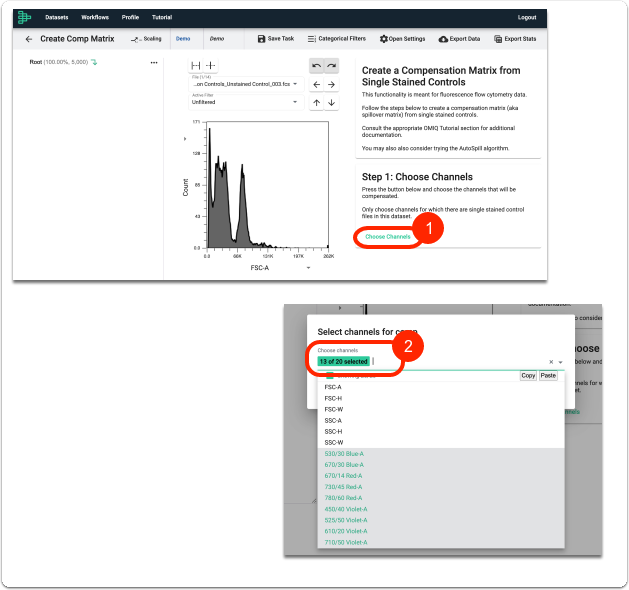Click the Export Data label

pos(465,39)
